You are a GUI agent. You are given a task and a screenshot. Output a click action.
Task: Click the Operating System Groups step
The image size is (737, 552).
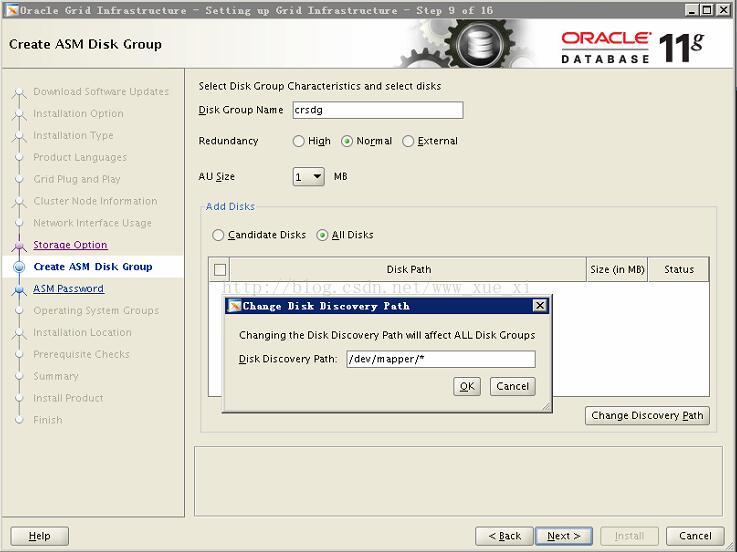(x=96, y=311)
